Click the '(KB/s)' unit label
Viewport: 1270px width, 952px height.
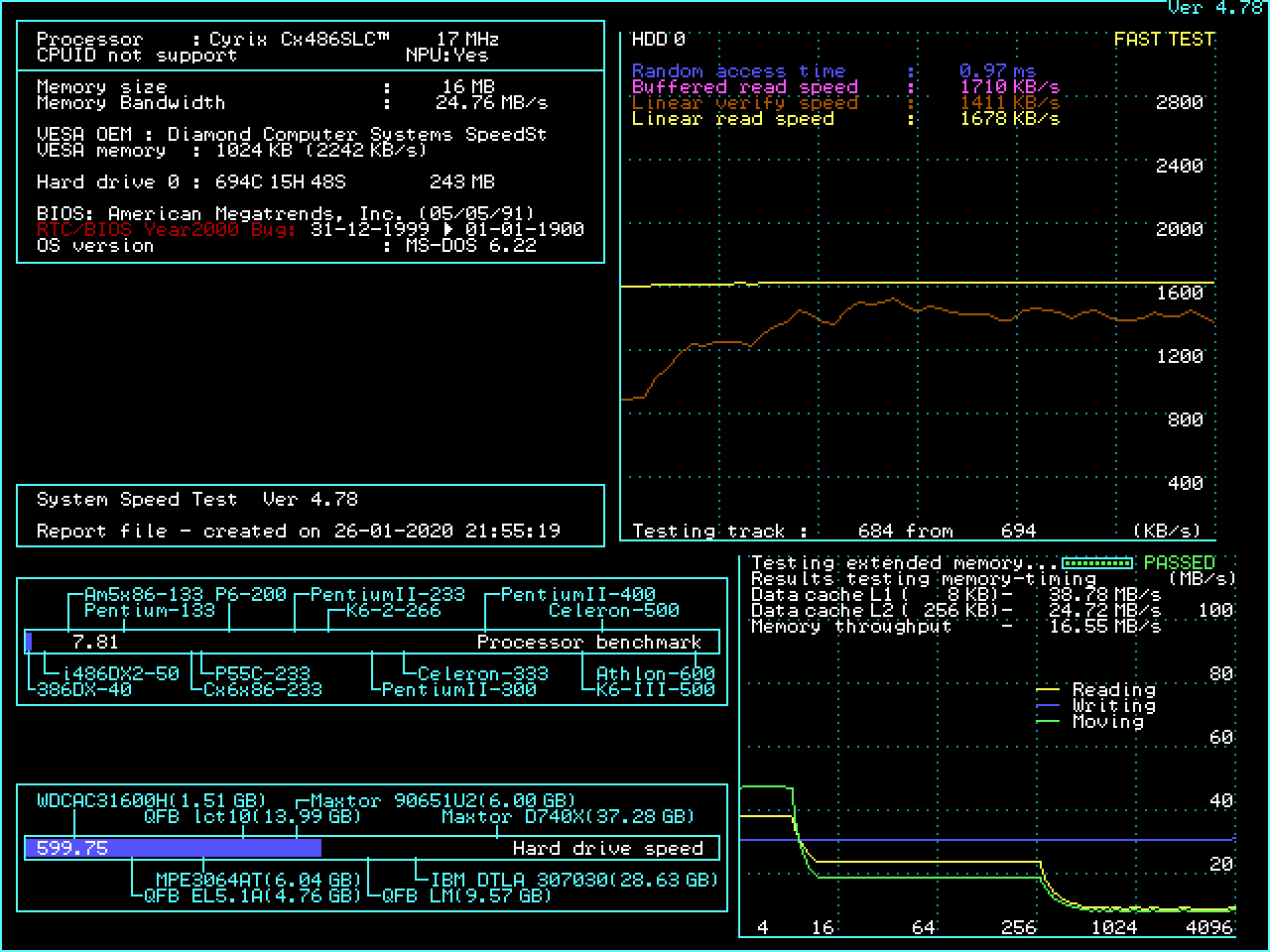(x=1168, y=532)
